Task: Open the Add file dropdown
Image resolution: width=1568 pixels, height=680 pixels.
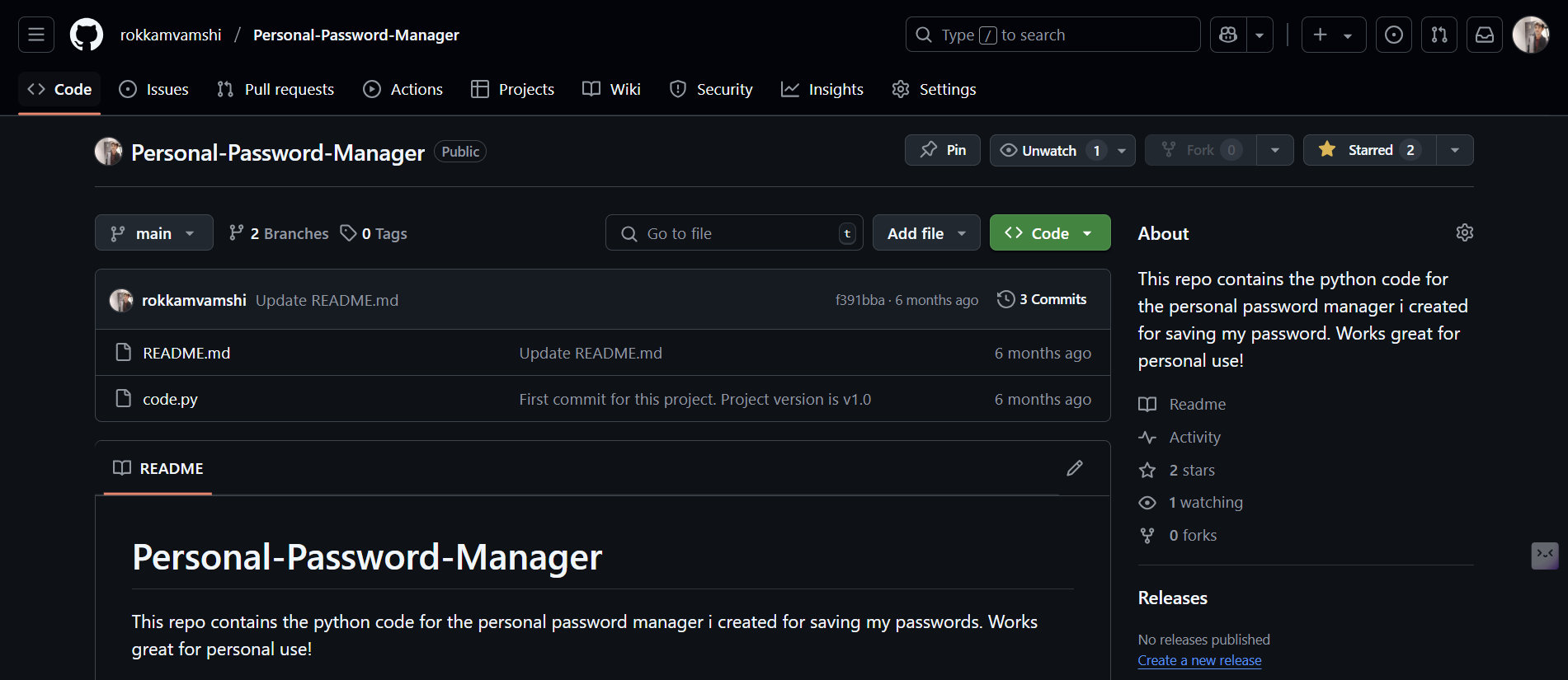Action: point(926,233)
